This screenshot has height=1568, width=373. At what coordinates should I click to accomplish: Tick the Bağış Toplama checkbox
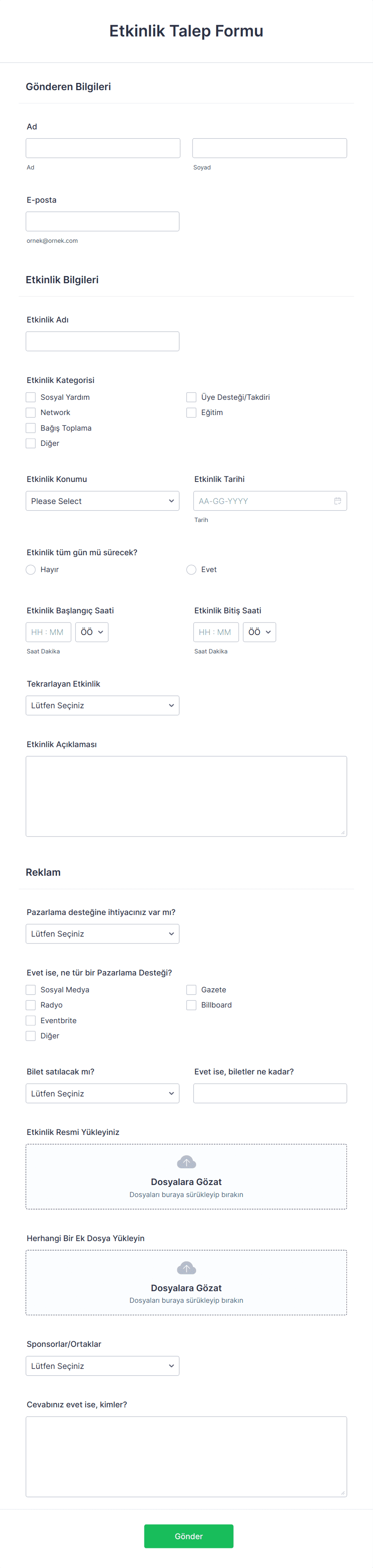coord(30,428)
